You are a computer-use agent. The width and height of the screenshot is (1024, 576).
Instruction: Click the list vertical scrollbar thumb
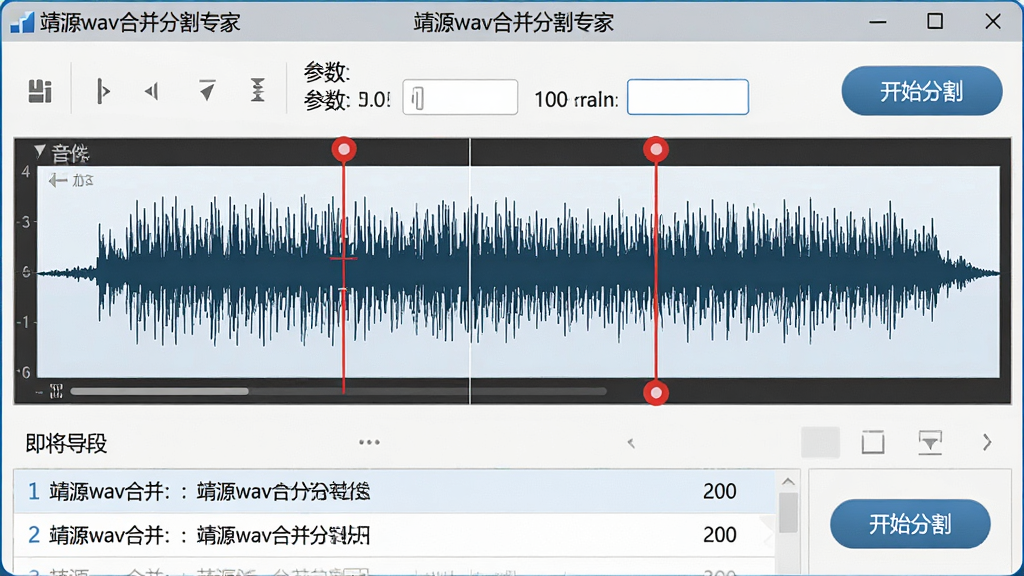(x=788, y=513)
